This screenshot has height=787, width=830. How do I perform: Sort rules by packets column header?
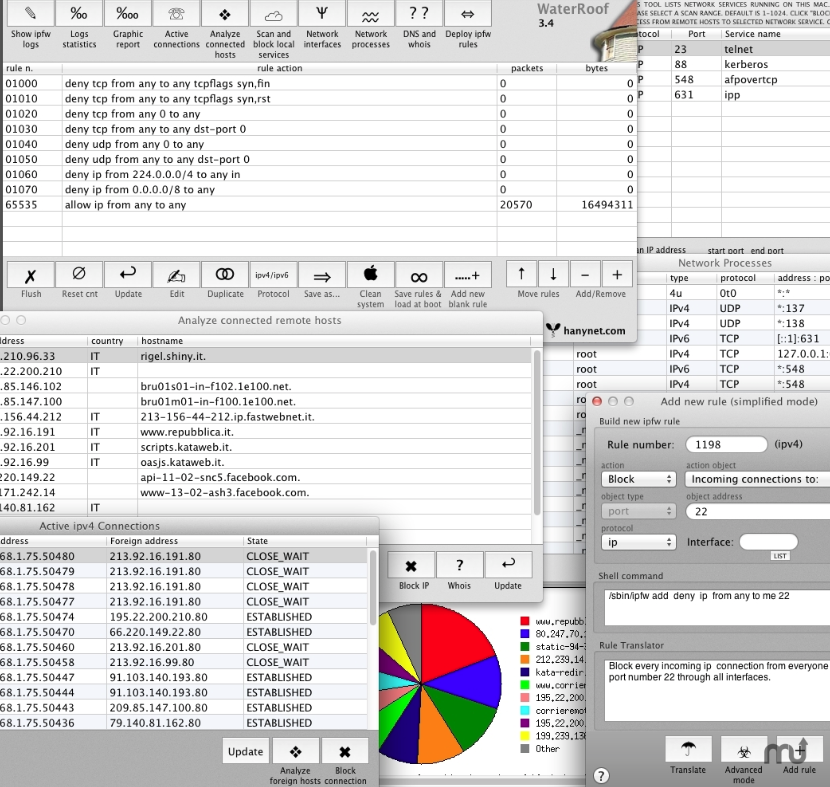527,68
